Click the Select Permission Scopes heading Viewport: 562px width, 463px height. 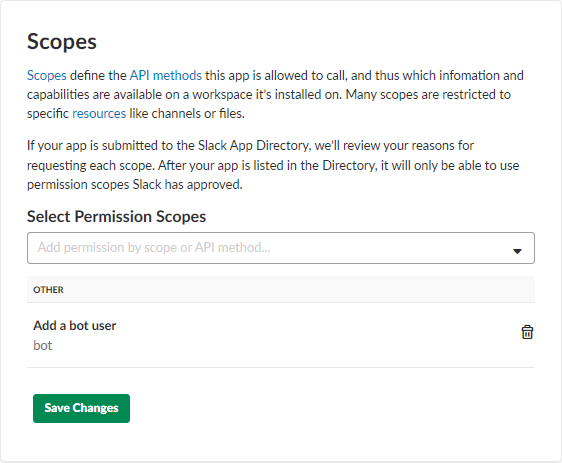[116, 216]
